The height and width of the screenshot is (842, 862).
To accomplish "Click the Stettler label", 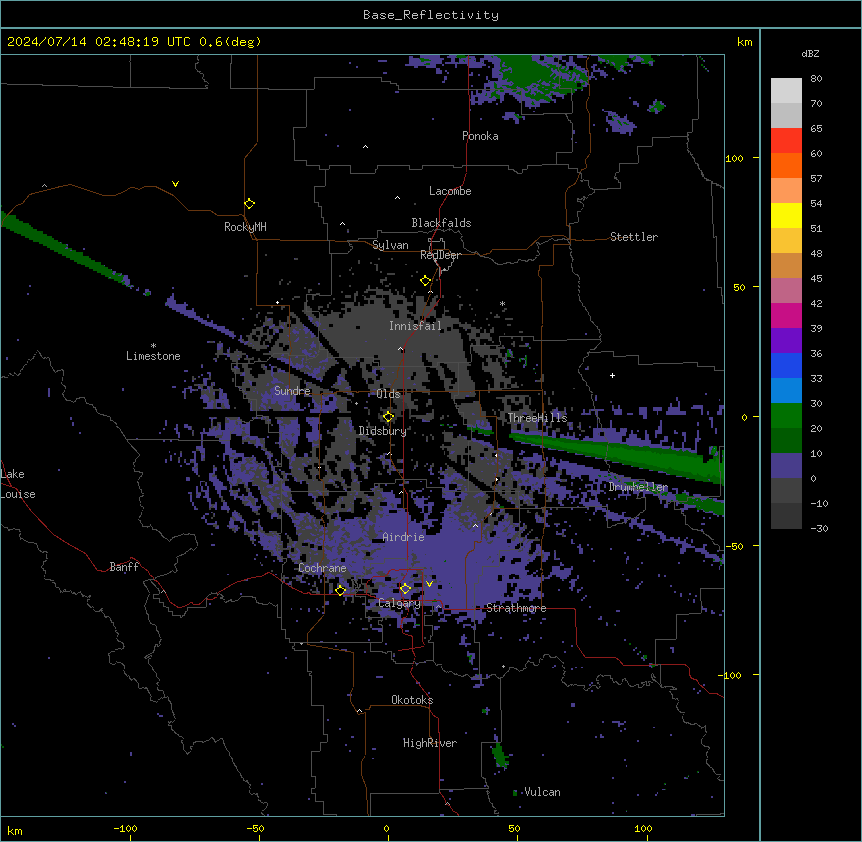I will [634, 237].
